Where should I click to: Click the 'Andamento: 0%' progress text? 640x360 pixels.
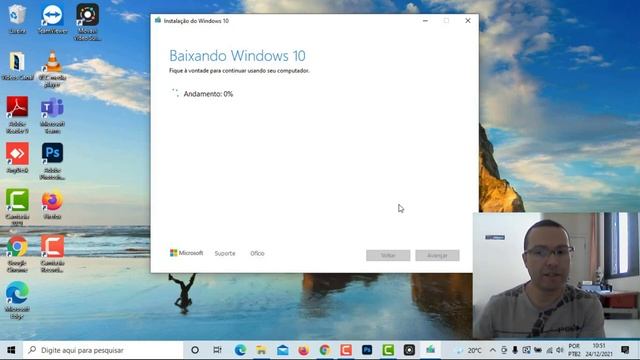click(208, 94)
